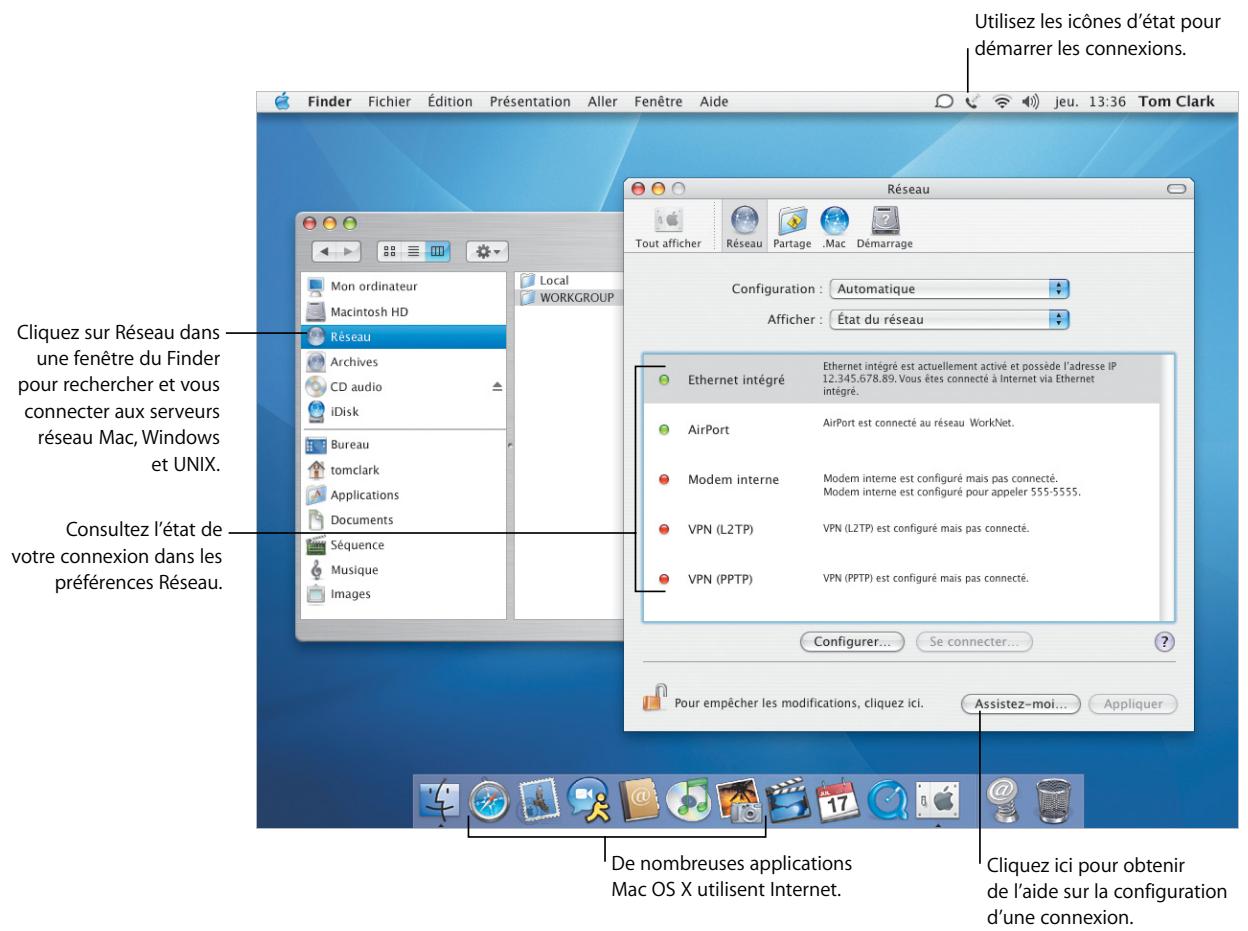Screen dimensions: 1248x931
Task: Select Mon ordinateur in Finder sidebar
Action: (x=404, y=286)
